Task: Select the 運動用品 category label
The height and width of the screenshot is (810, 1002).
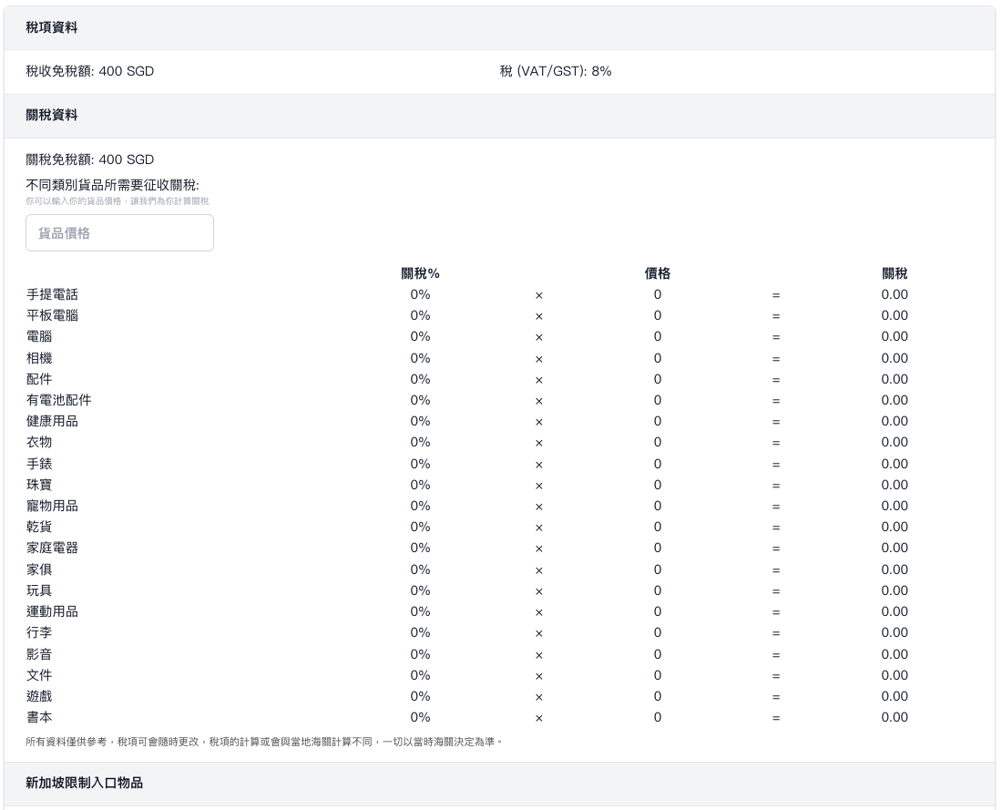Action: (x=52, y=612)
